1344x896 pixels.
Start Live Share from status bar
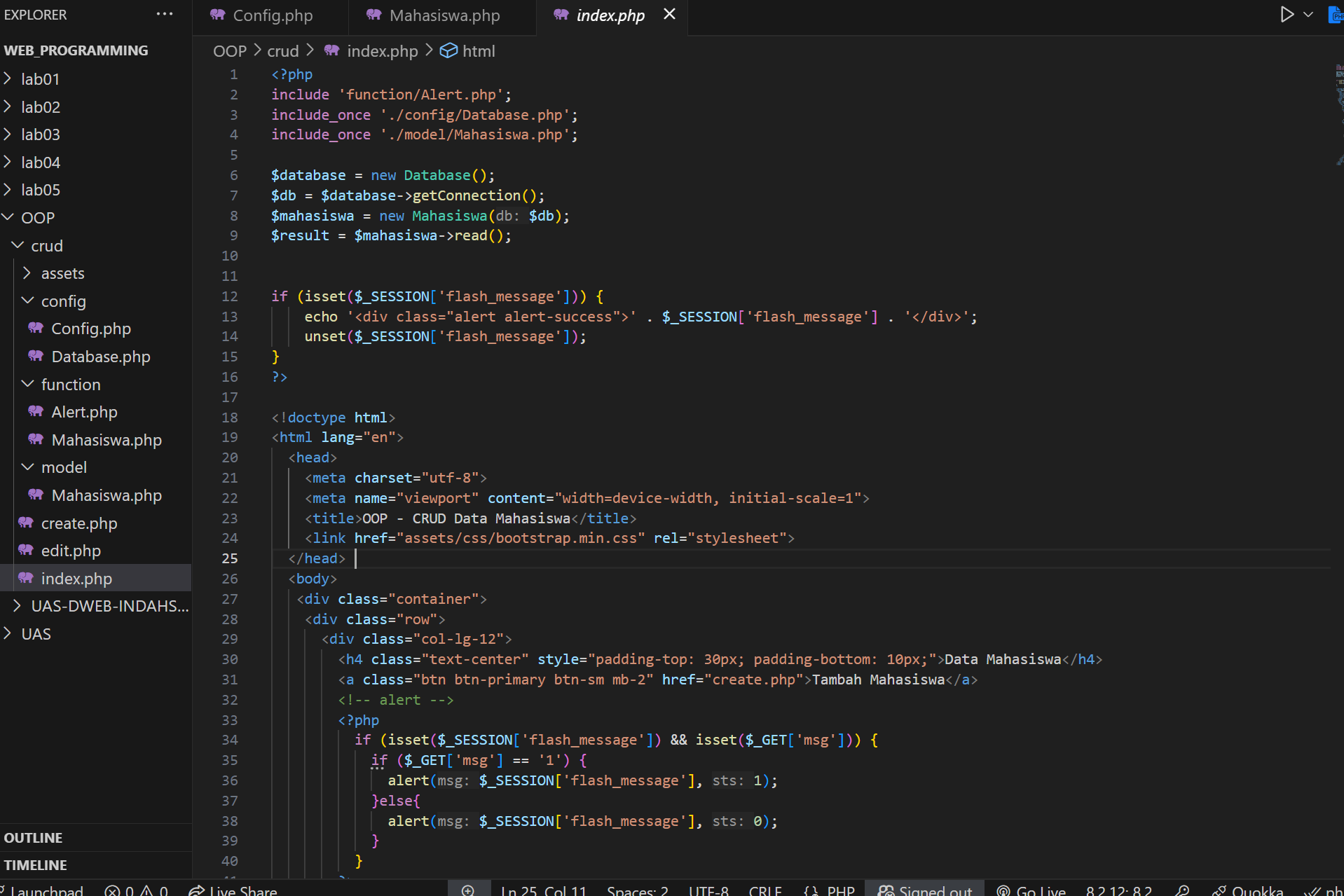pos(233,890)
